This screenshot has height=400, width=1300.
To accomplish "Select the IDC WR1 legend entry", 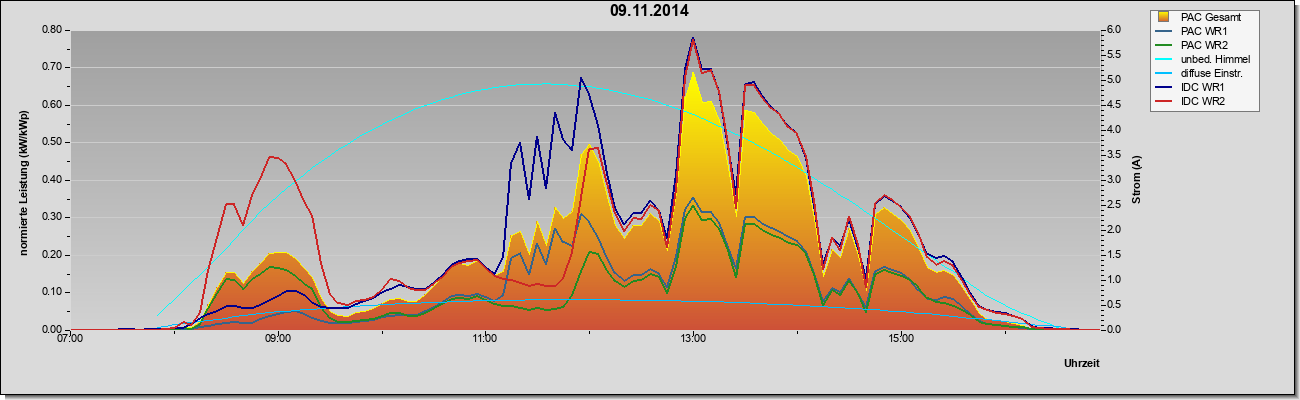I will [x=1203, y=87].
